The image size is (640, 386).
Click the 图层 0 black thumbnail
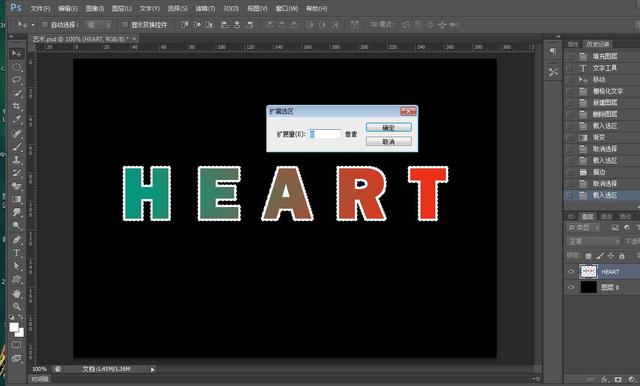click(x=588, y=287)
